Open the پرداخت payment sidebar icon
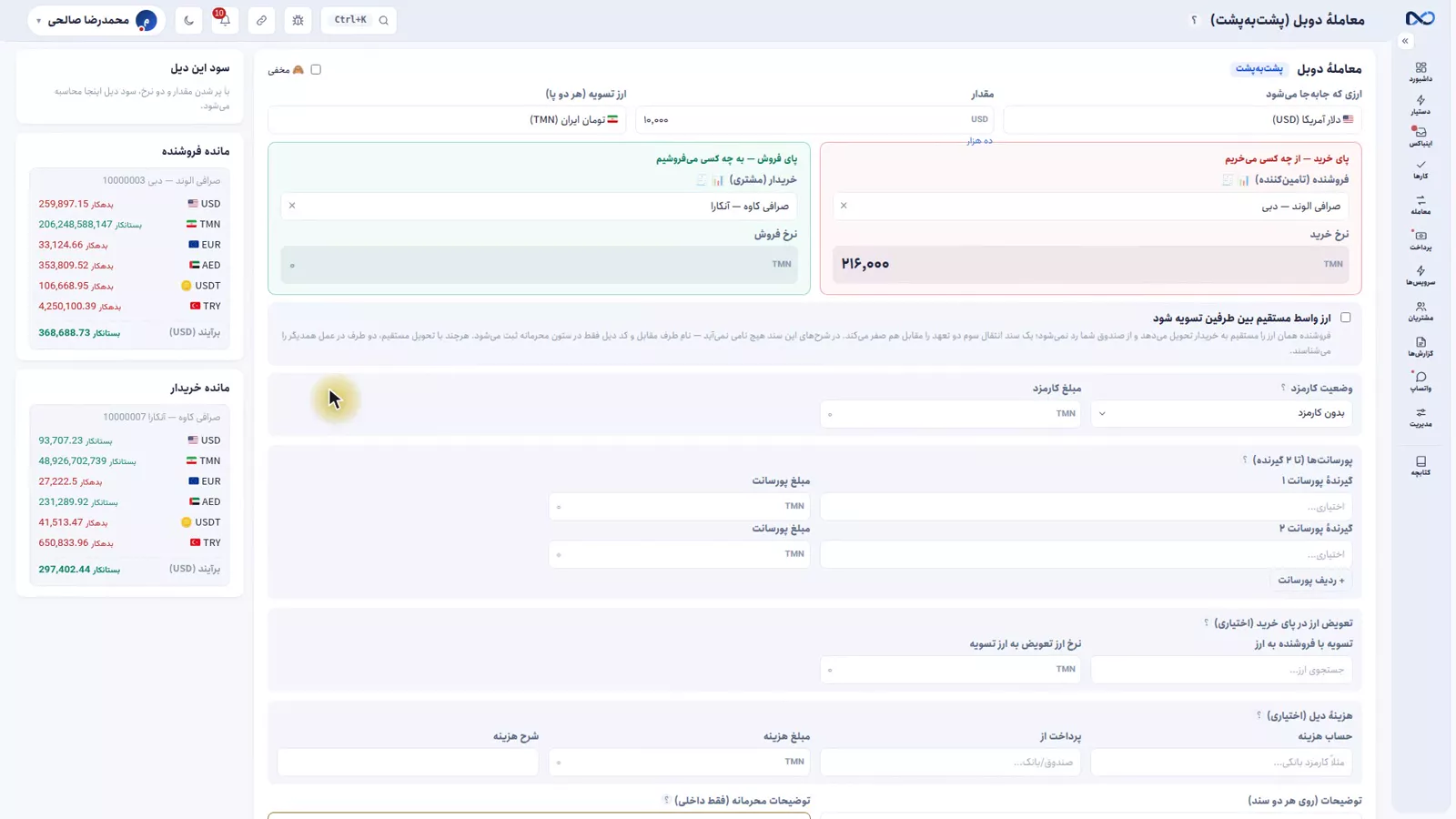1456x819 pixels. [x=1421, y=240]
